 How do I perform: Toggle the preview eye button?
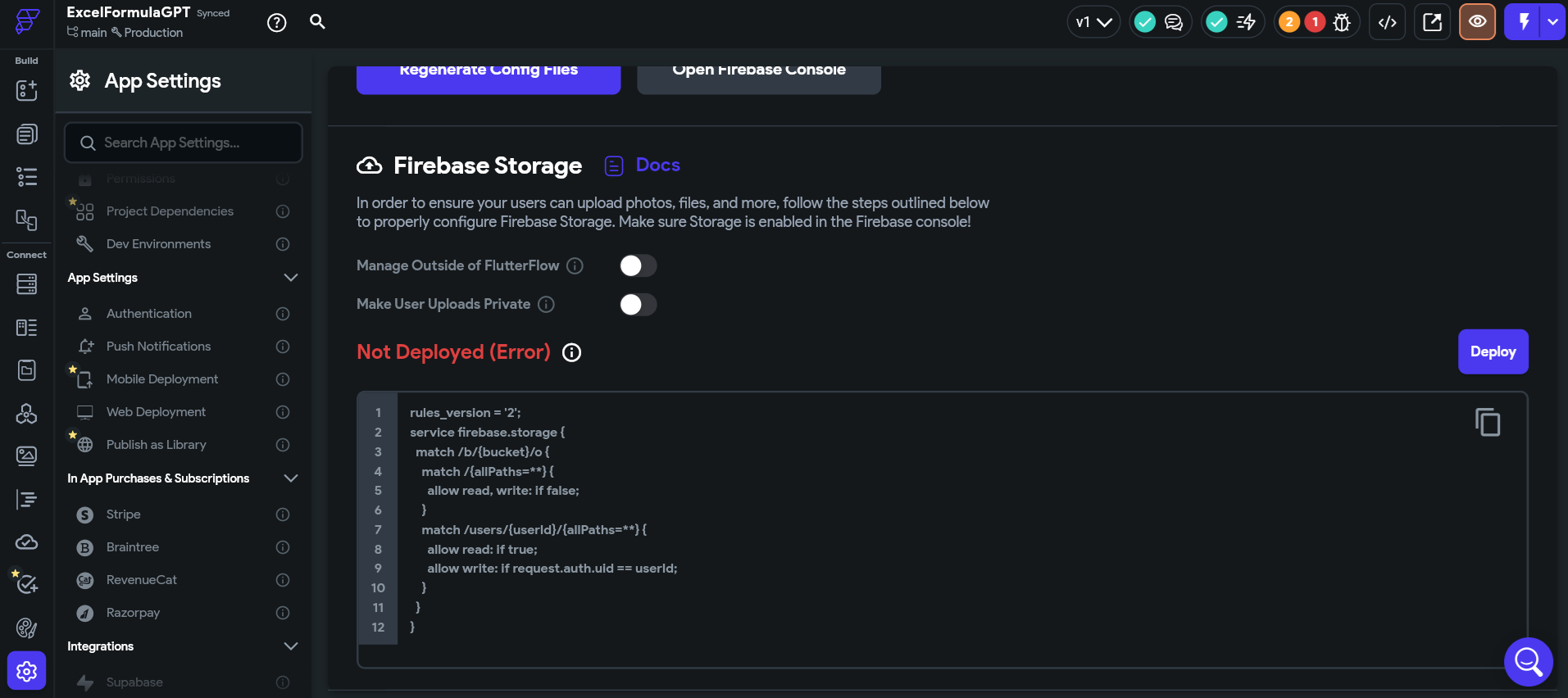click(x=1477, y=22)
